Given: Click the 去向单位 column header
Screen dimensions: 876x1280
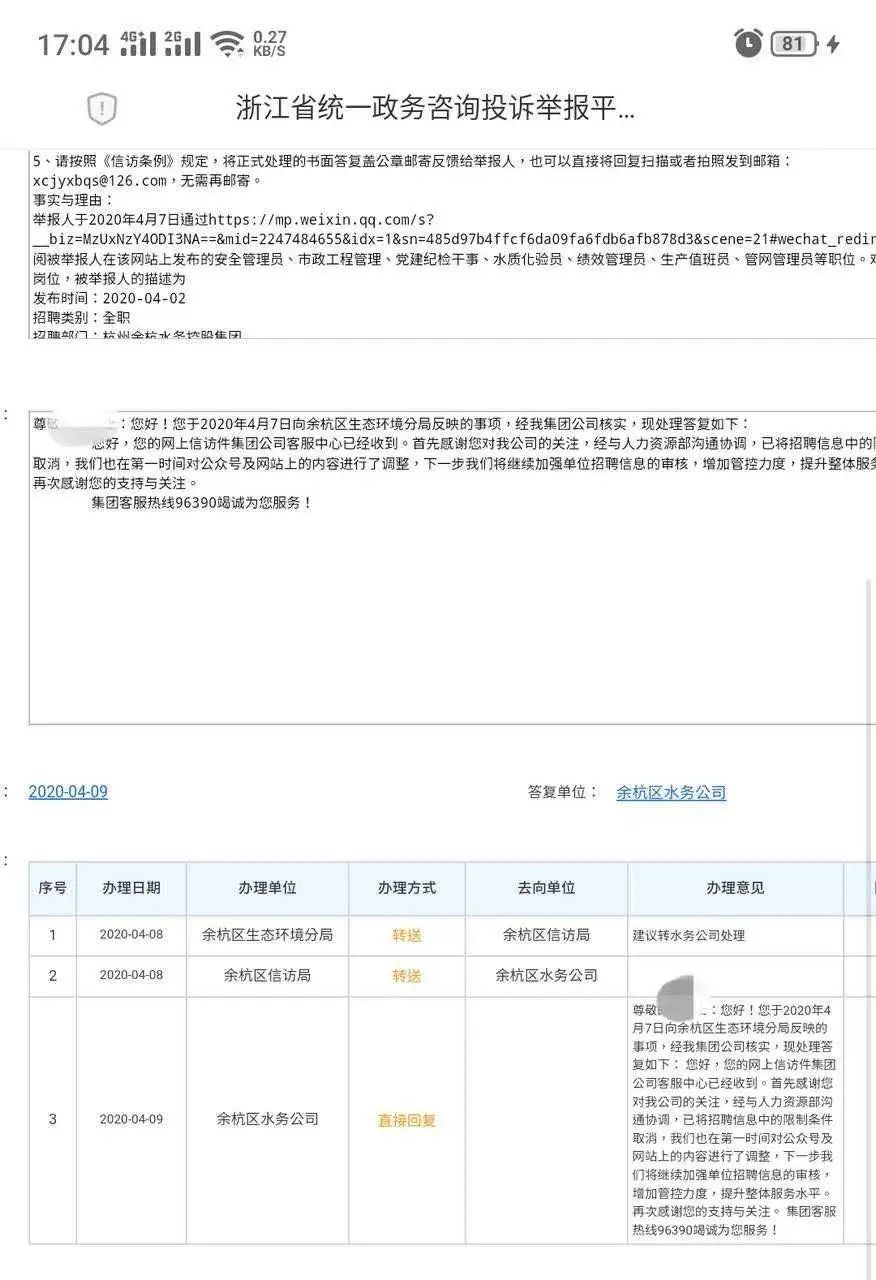Looking at the screenshot, I should pyautogui.click(x=547, y=888).
